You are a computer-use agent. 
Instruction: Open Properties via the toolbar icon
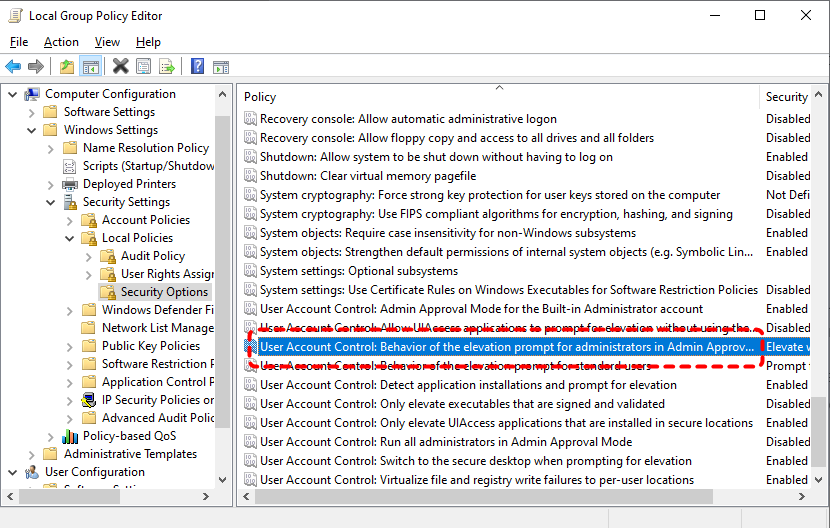point(144,67)
